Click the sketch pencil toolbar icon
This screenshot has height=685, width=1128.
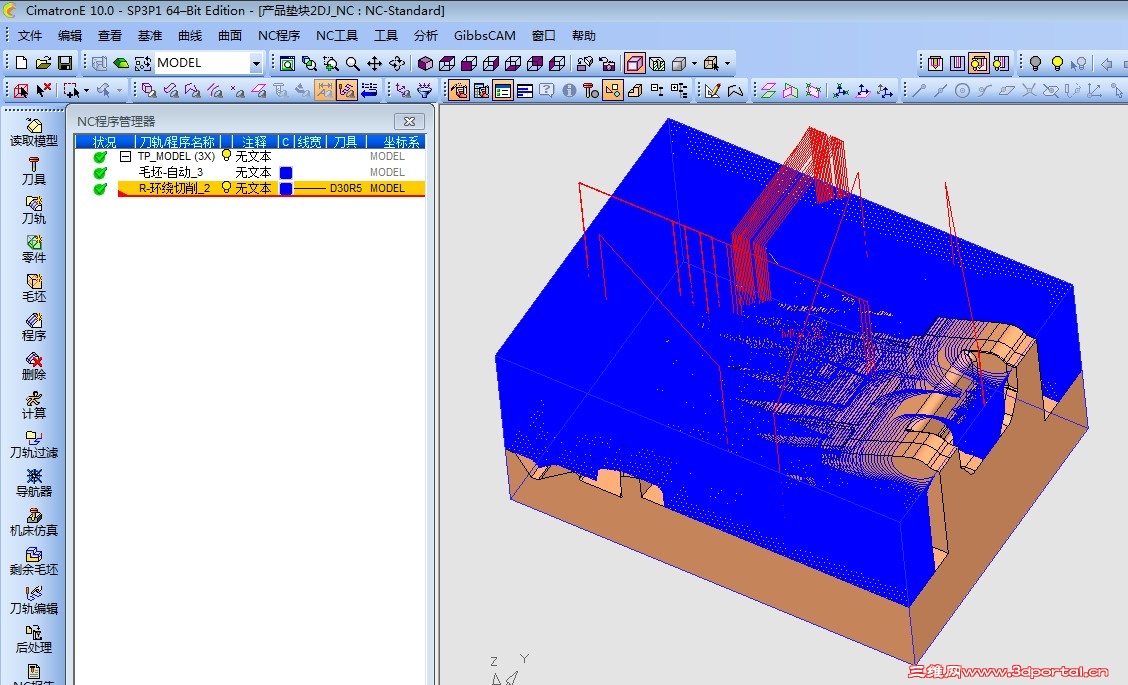pyautogui.click(x=712, y=91)
